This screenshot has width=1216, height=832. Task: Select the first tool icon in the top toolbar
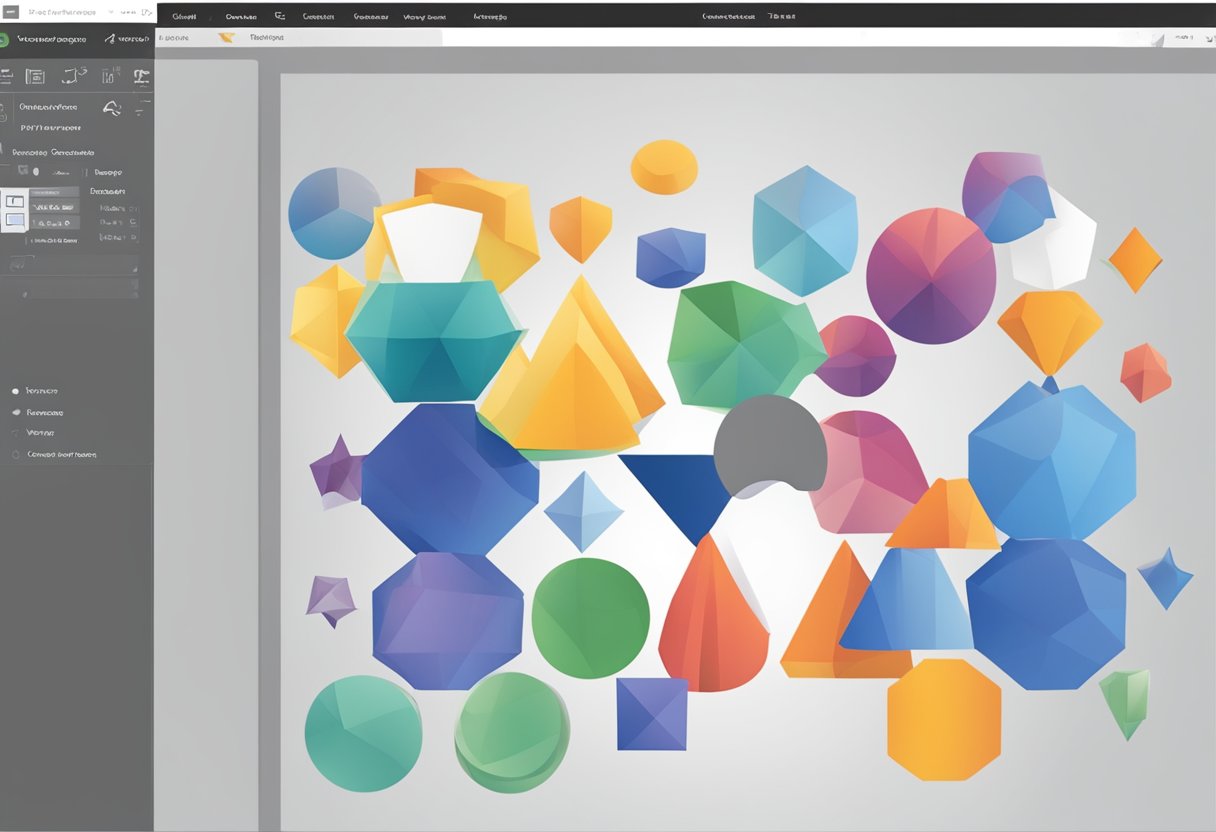pos(6,76)
